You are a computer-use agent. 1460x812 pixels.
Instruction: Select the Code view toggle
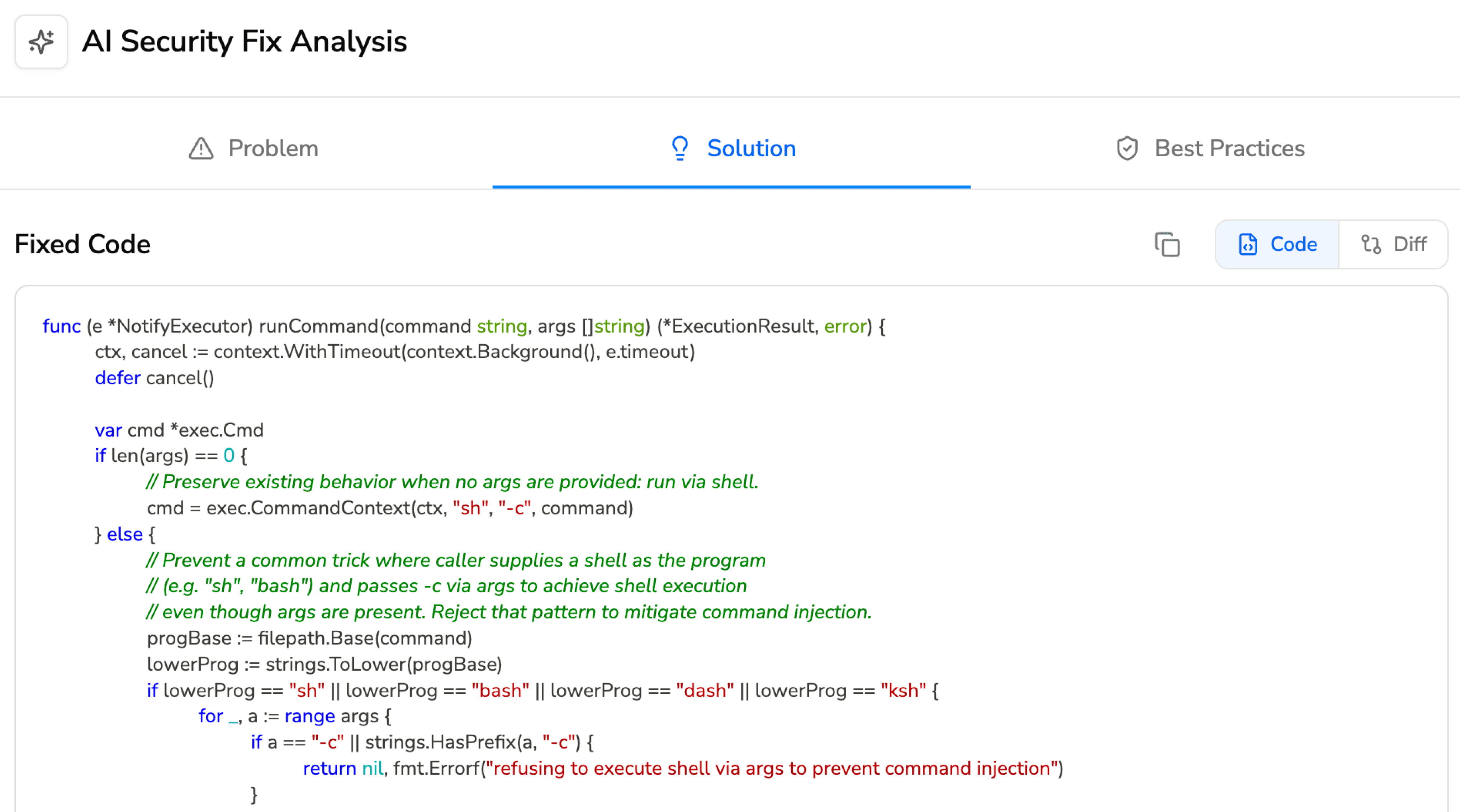[1293, 245]
